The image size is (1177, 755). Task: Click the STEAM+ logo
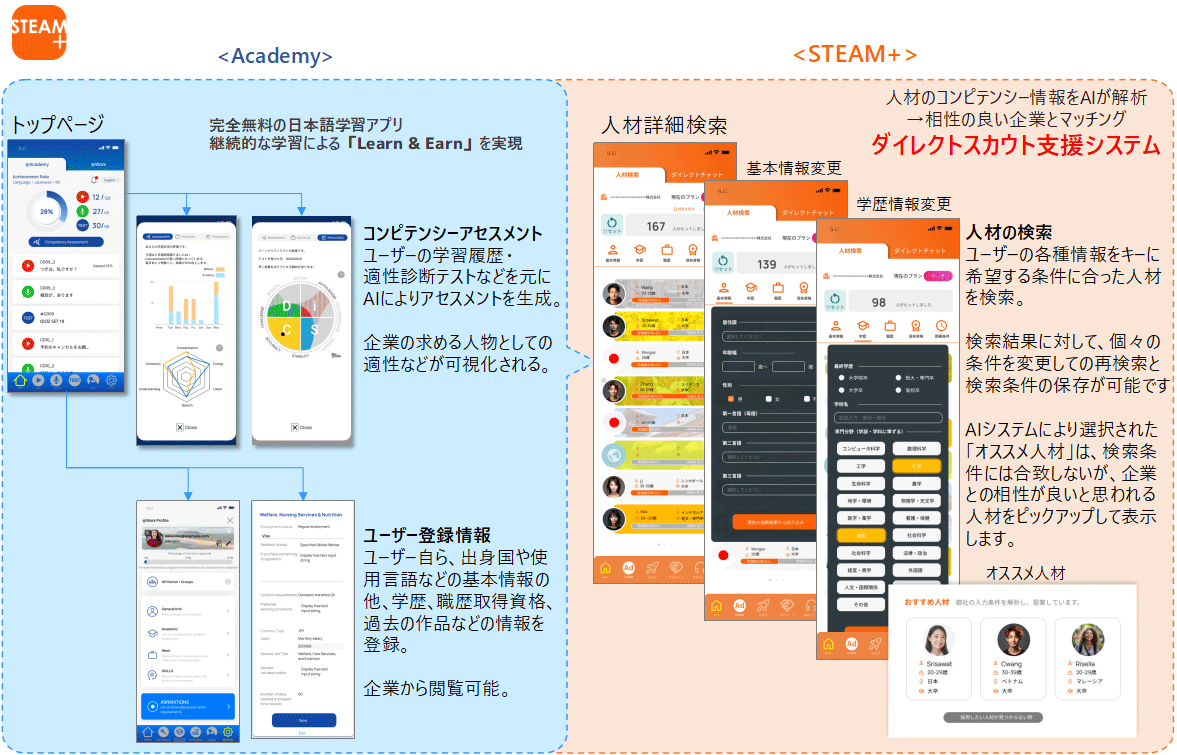pos(39,32)
